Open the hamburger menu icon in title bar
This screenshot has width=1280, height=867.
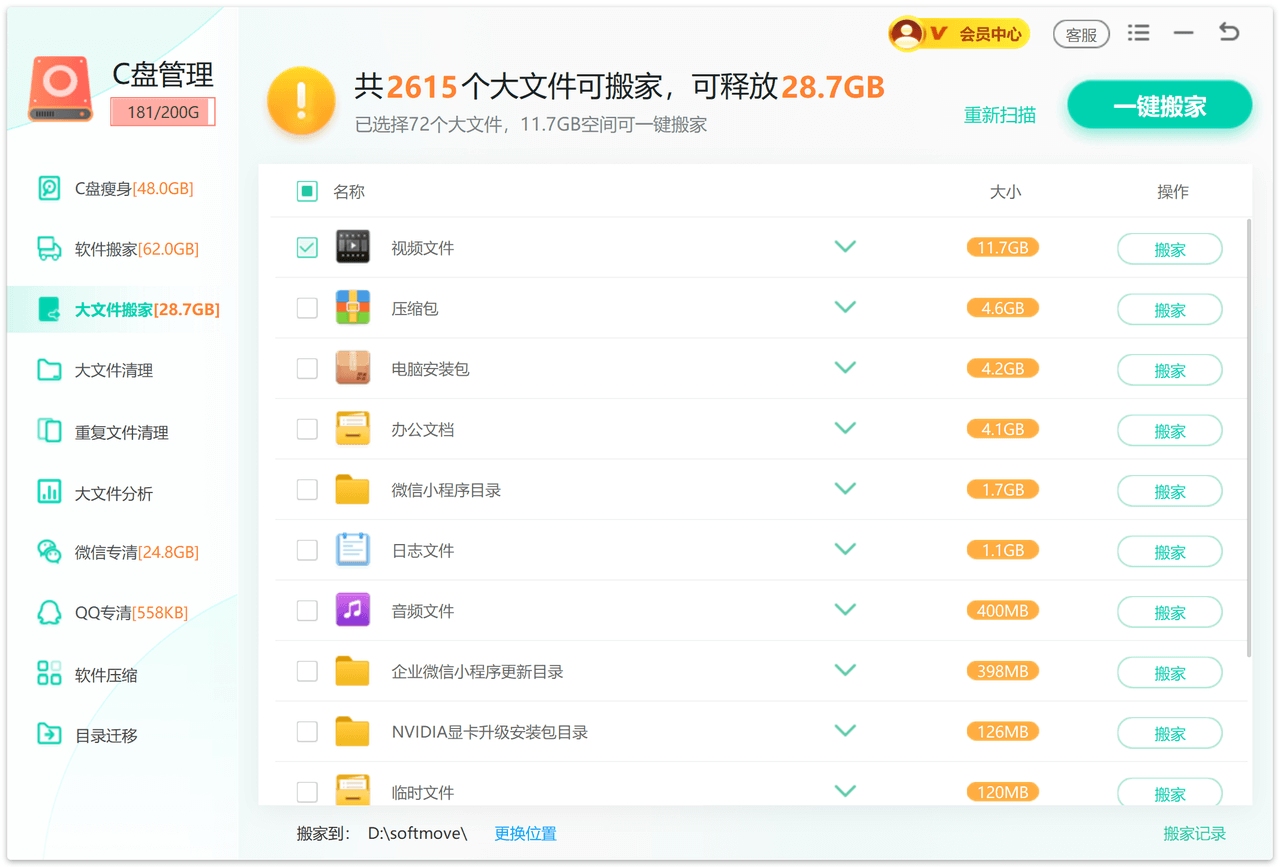click(x=1138, y=33)
